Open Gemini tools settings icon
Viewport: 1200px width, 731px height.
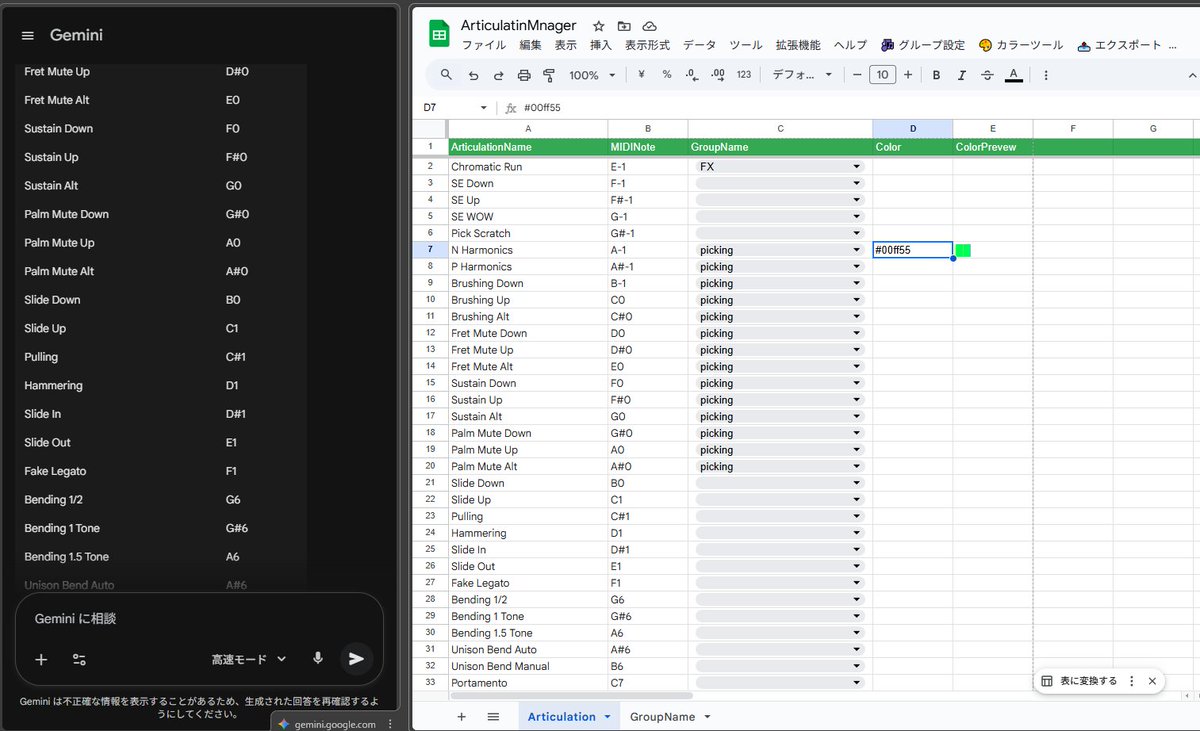[x=79, y=659]
